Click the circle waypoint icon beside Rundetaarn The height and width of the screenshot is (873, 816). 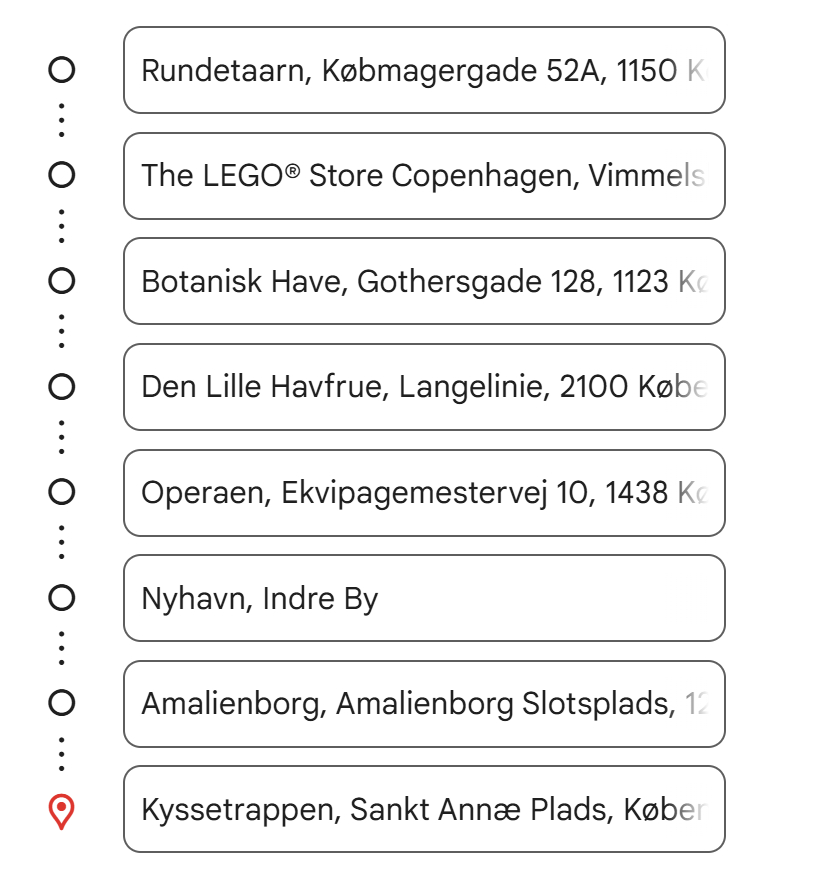62,70
